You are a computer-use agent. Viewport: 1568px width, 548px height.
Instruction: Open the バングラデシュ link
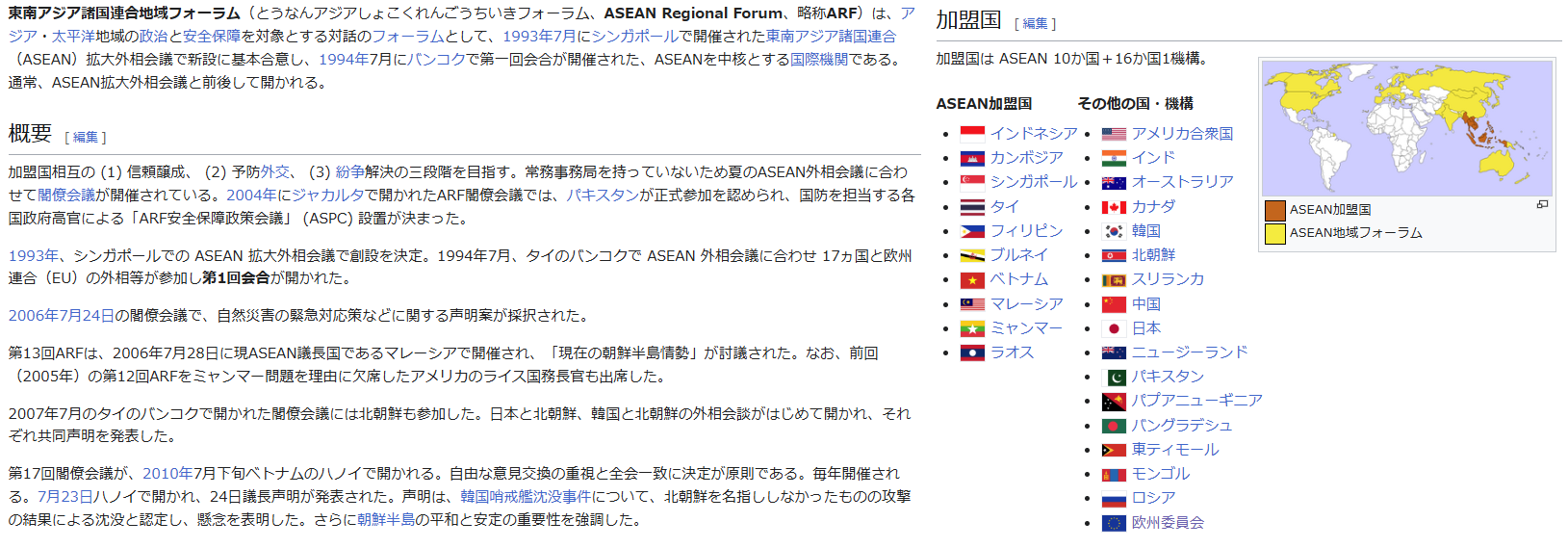tap(1182, 426)
